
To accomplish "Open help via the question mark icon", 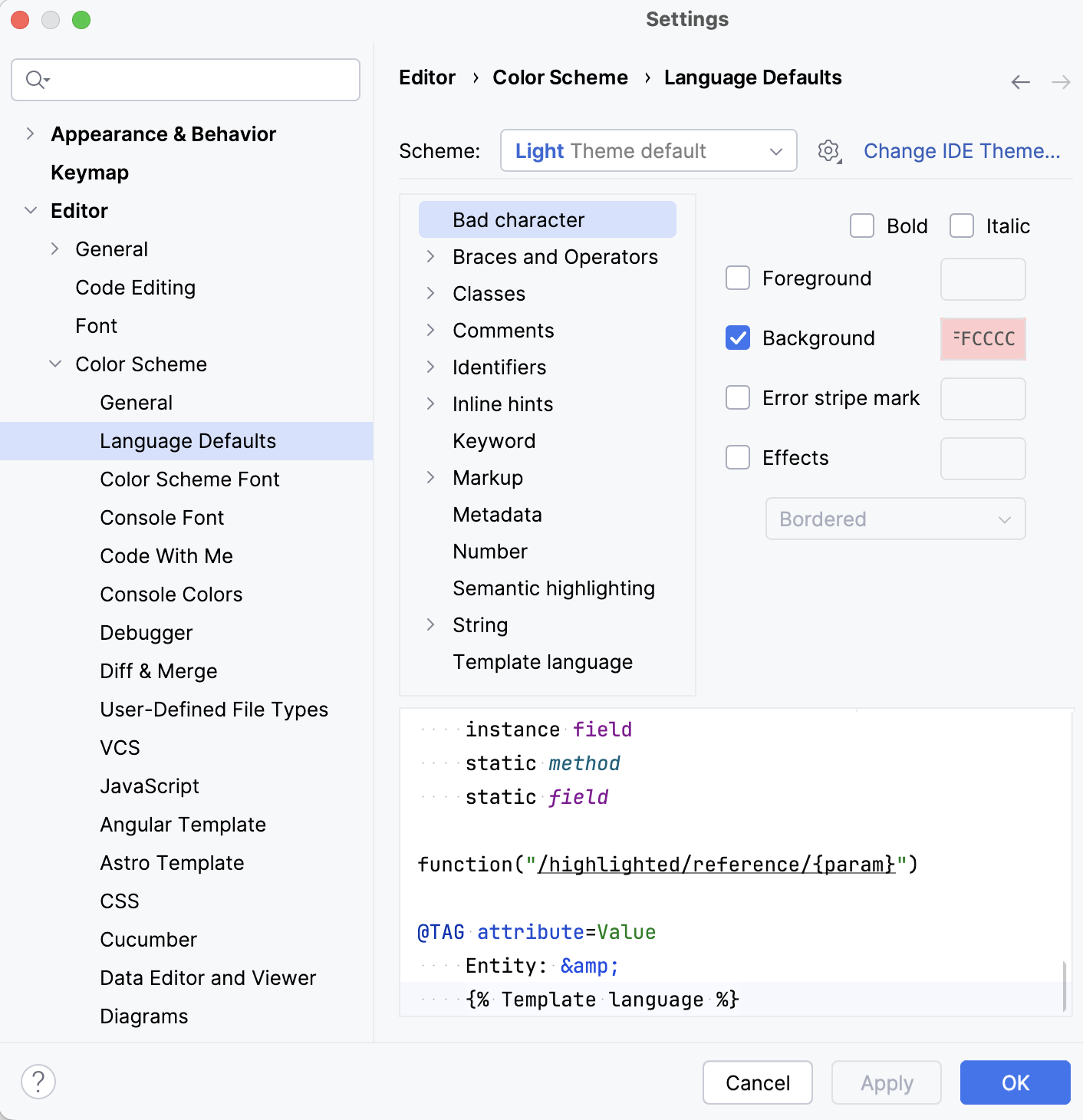I will click(38, 1082).
